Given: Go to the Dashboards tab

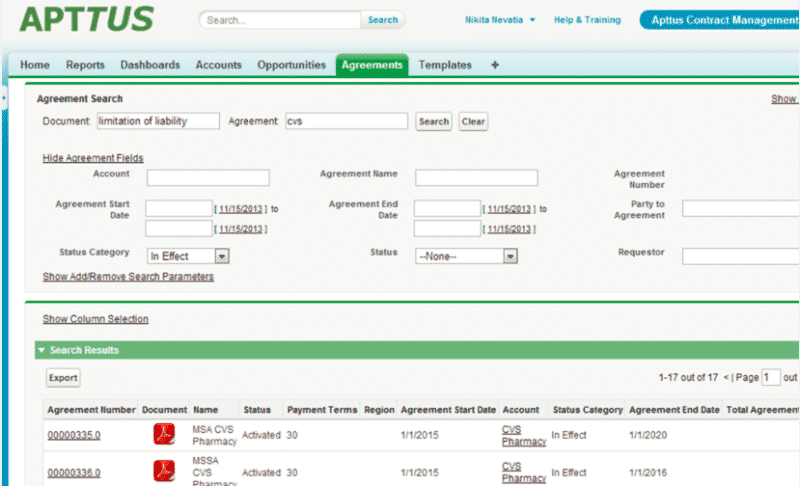Looking at the screenshot, I should 150,65.
